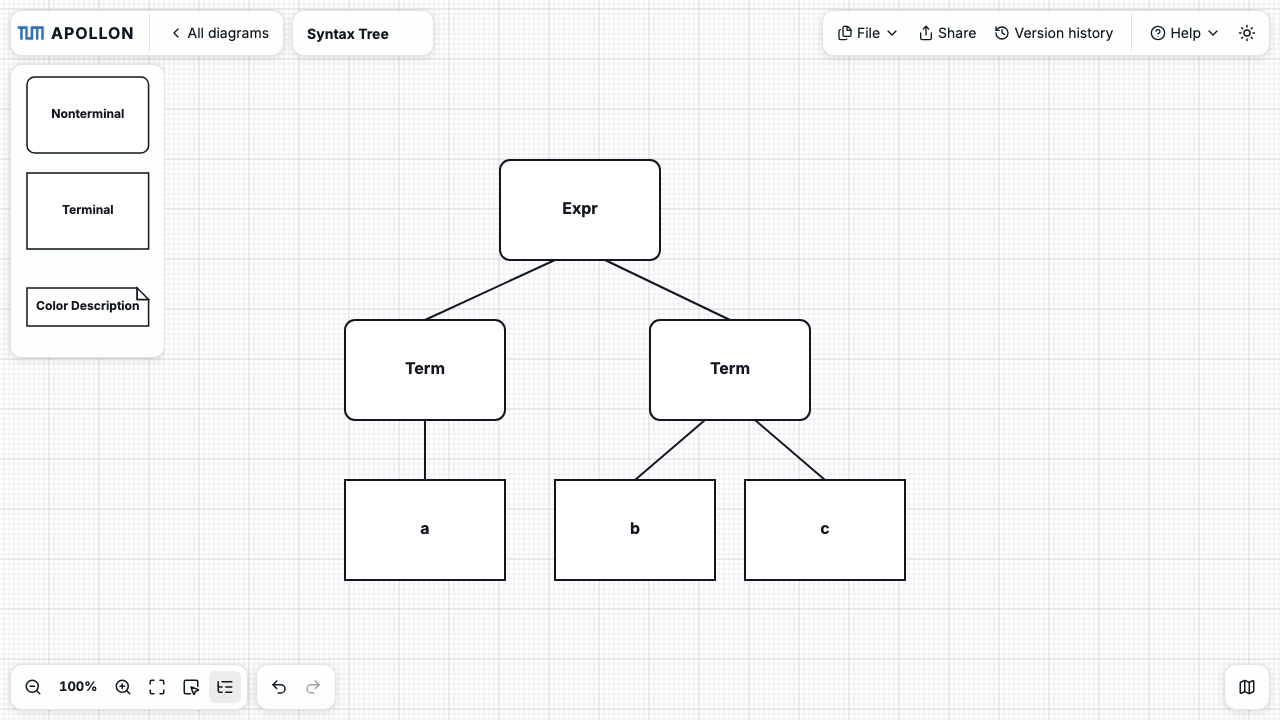
Task: Select the Terminal palette element
Action: (88, 211)
